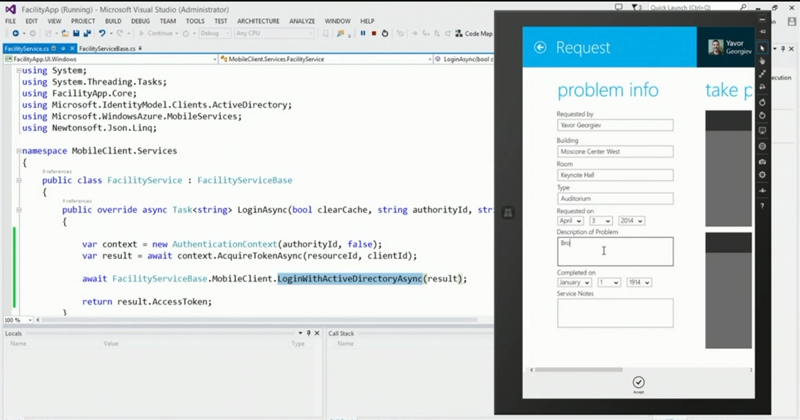
Task: Open Completed on year dropdown 1914
Action: 639,282
